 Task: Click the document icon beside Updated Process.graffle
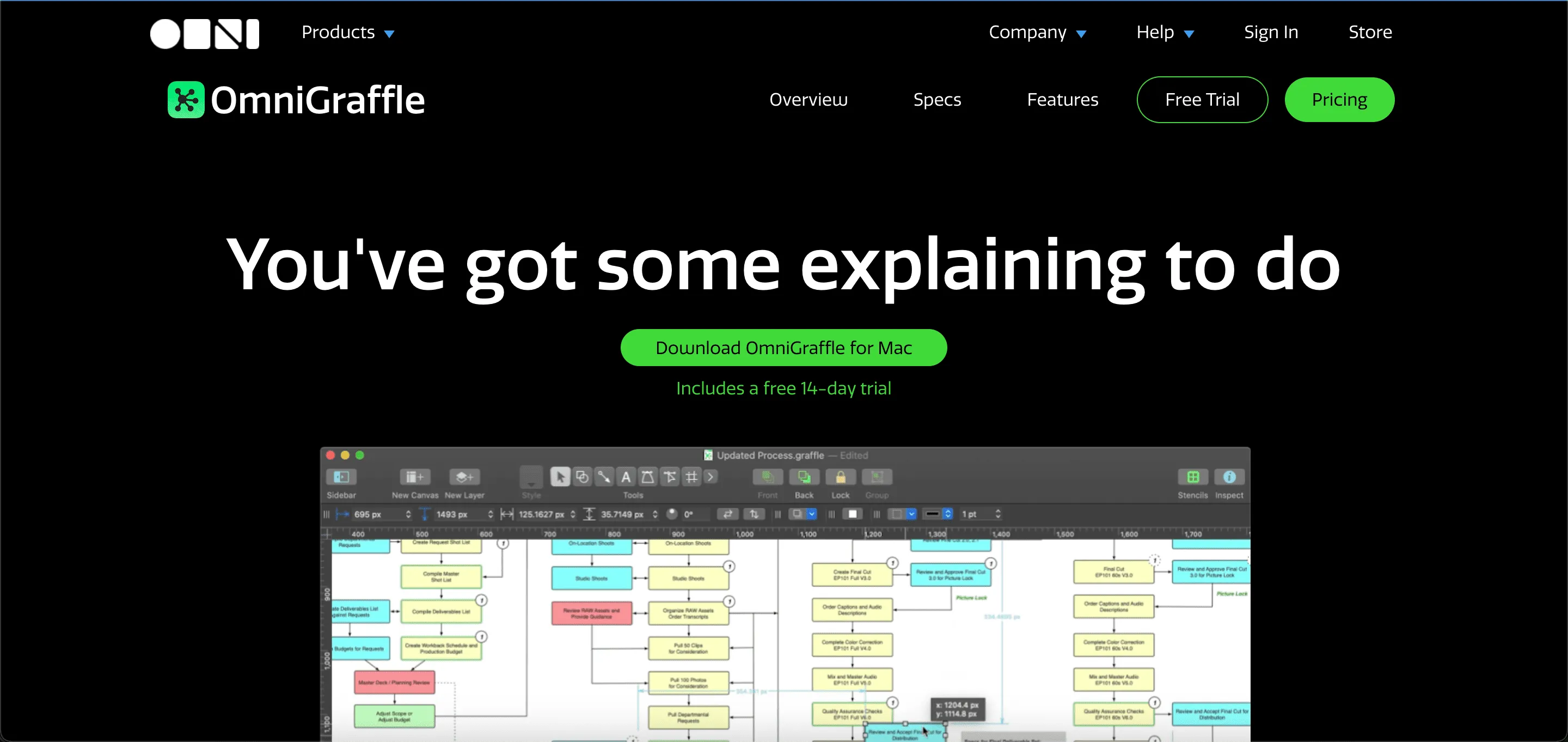(708, 455)
